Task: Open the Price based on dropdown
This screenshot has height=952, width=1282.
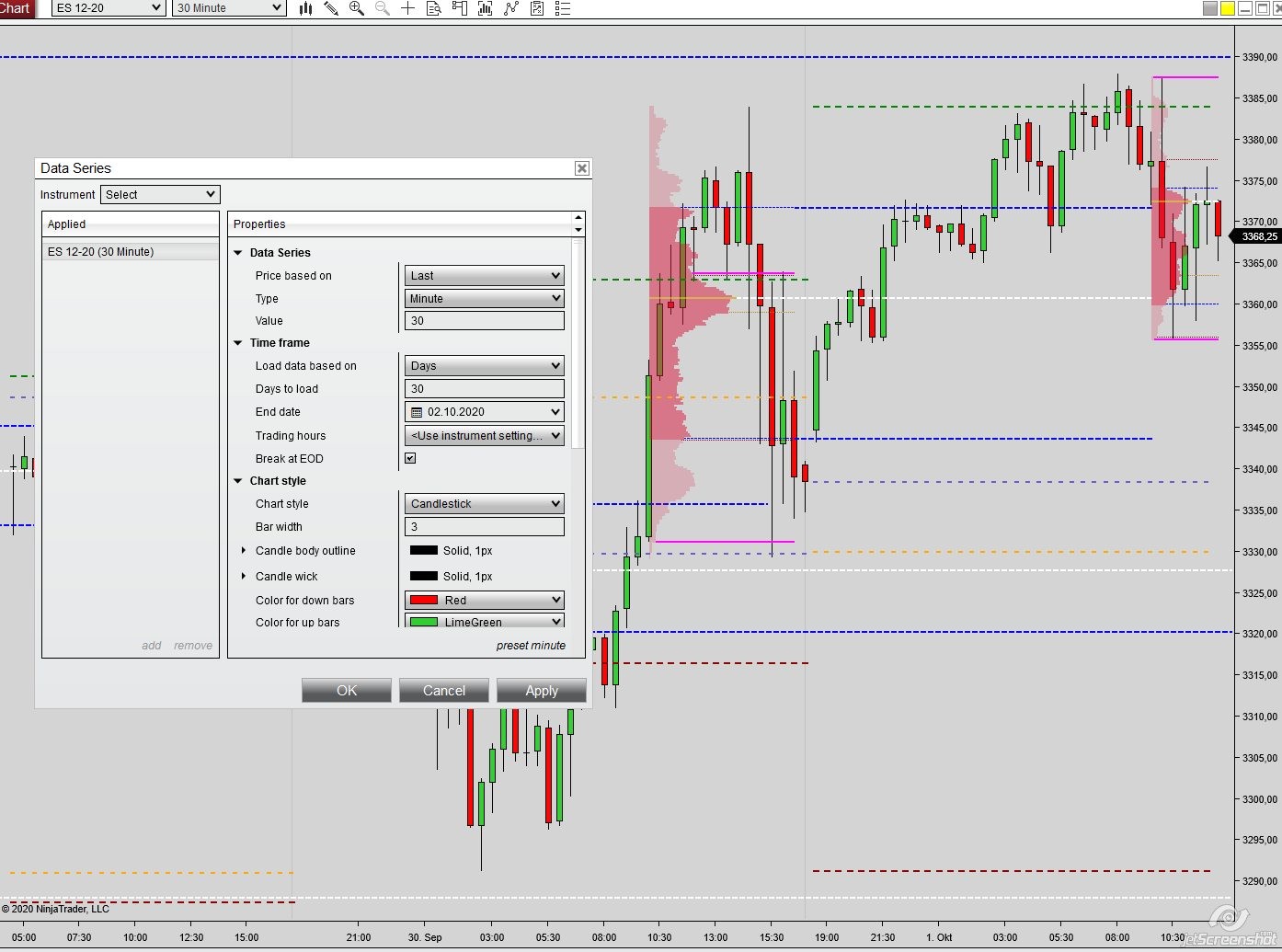Action: click(484, 275)
